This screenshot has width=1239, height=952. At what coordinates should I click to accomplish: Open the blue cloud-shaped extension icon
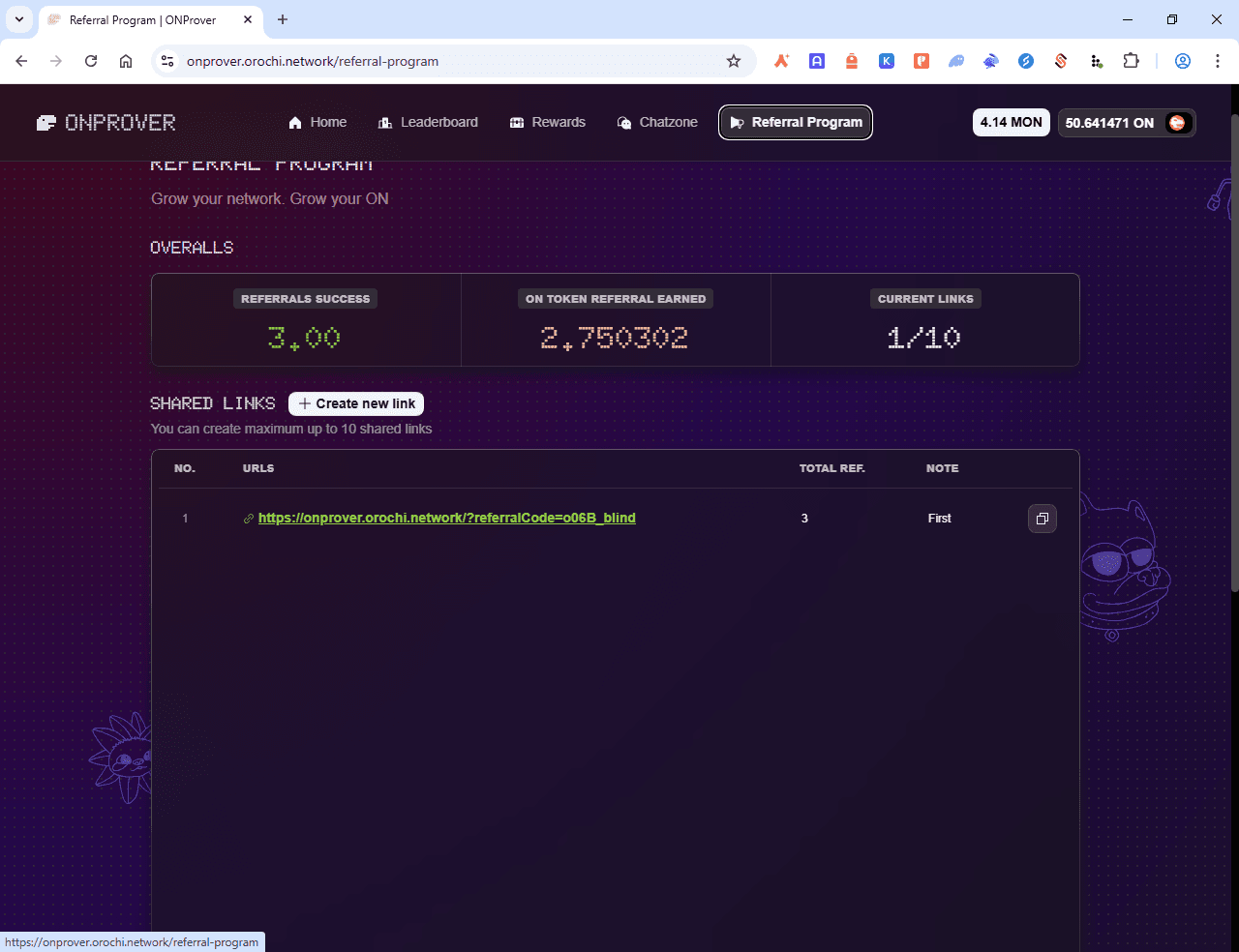tap(956, 61)
